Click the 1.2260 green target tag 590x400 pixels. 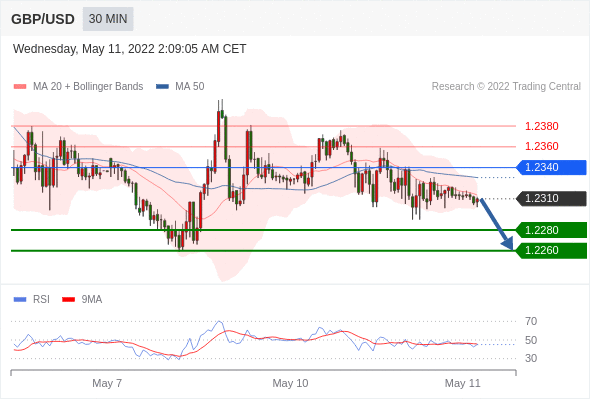551,251
